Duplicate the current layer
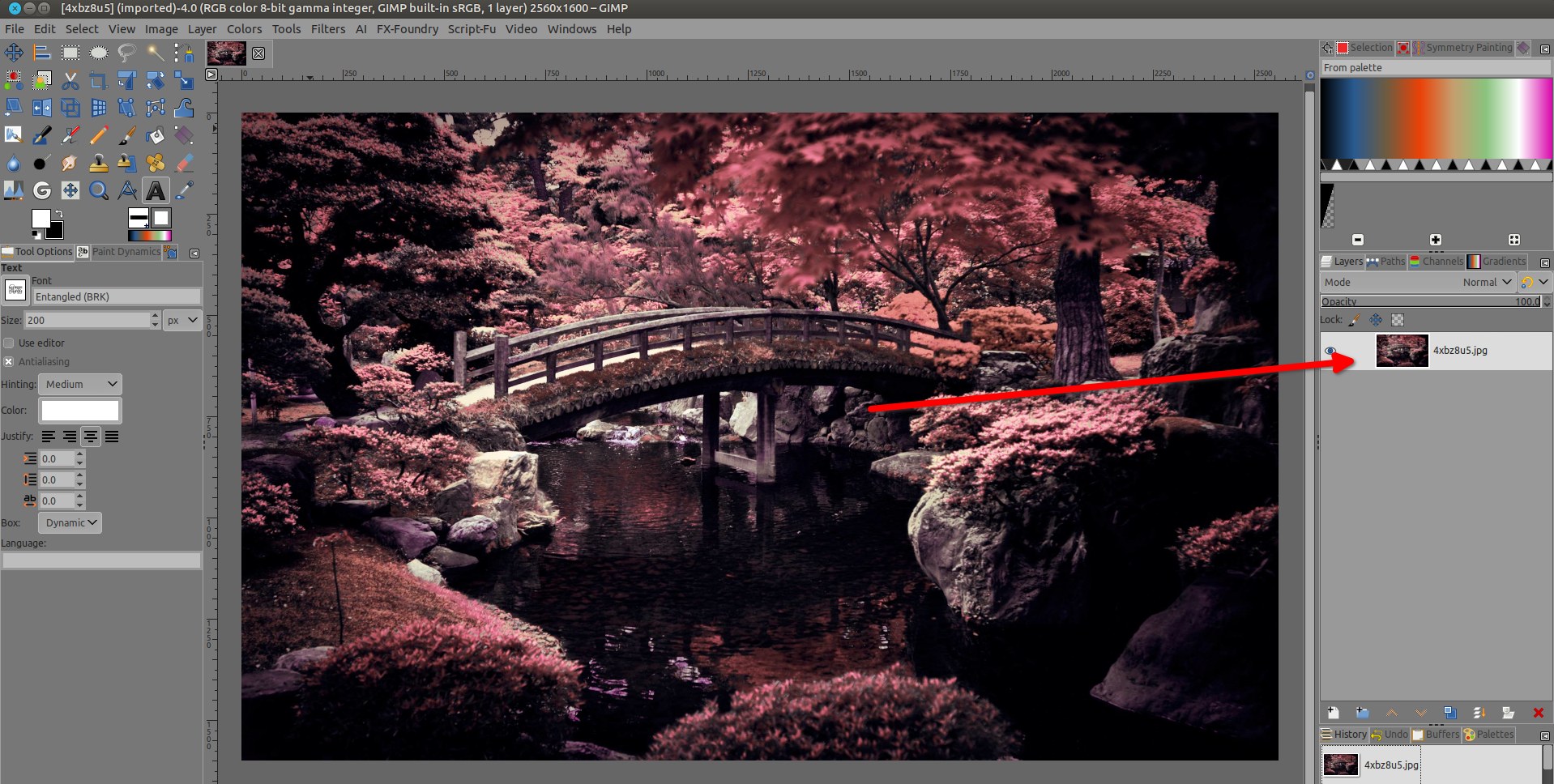1554x784 pixels. click(1449, 713)
